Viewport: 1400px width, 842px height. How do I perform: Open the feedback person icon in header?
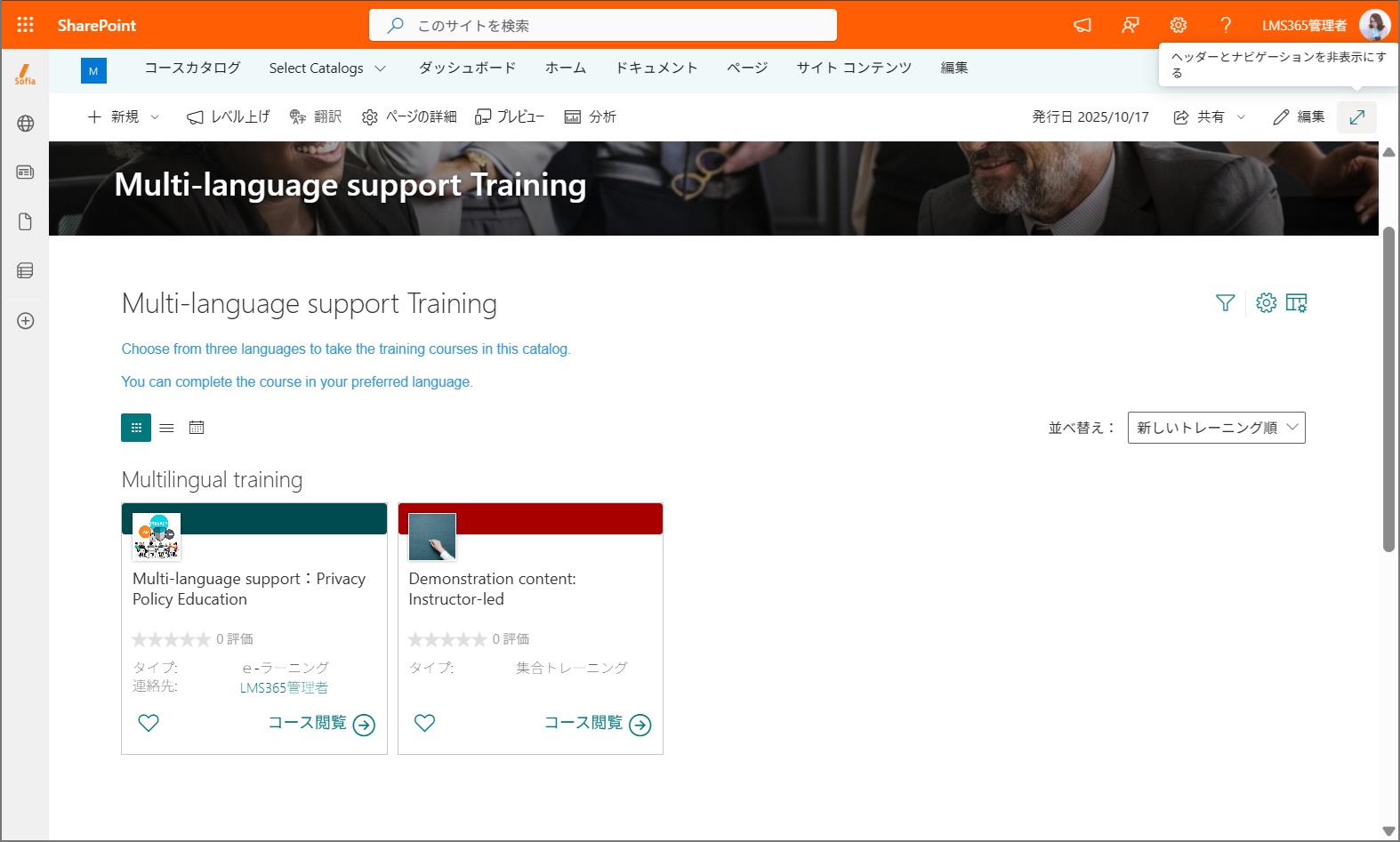coord(1130,25)
